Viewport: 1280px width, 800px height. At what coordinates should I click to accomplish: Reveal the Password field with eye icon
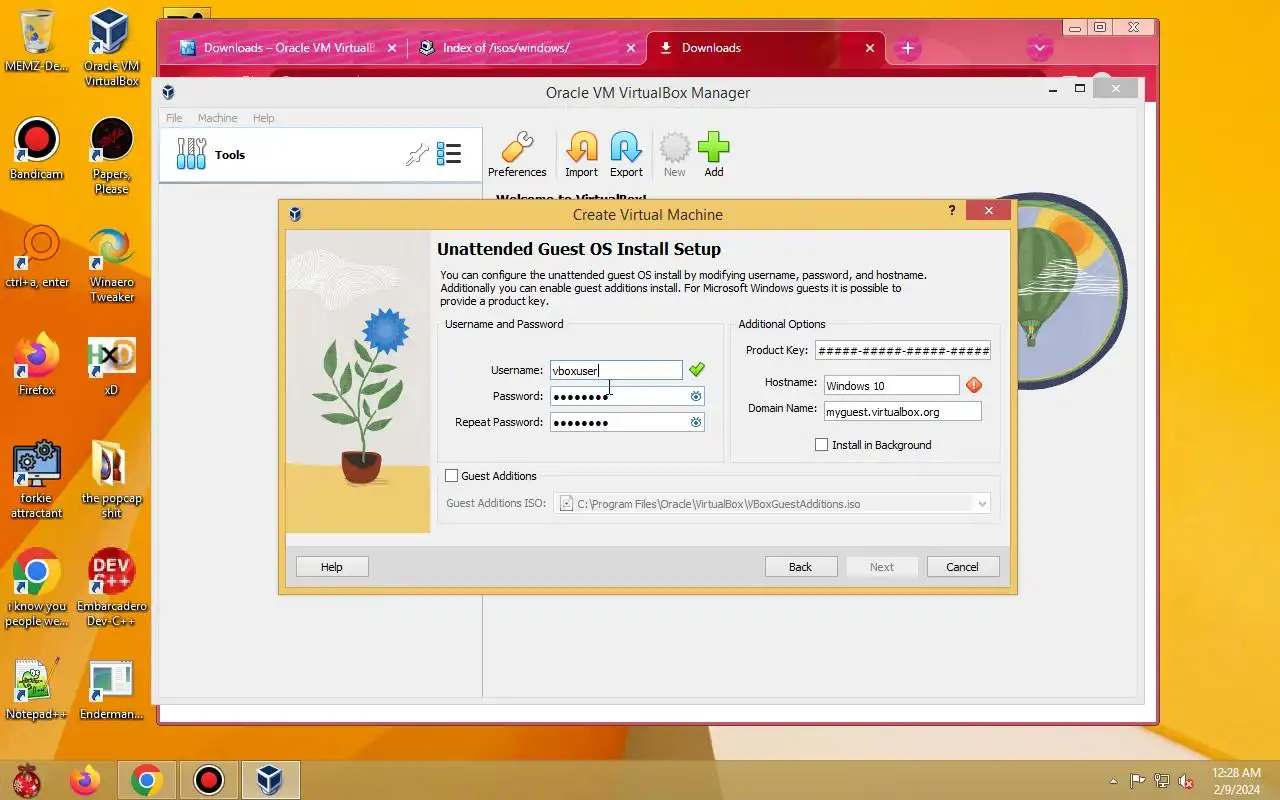[696, 396]
